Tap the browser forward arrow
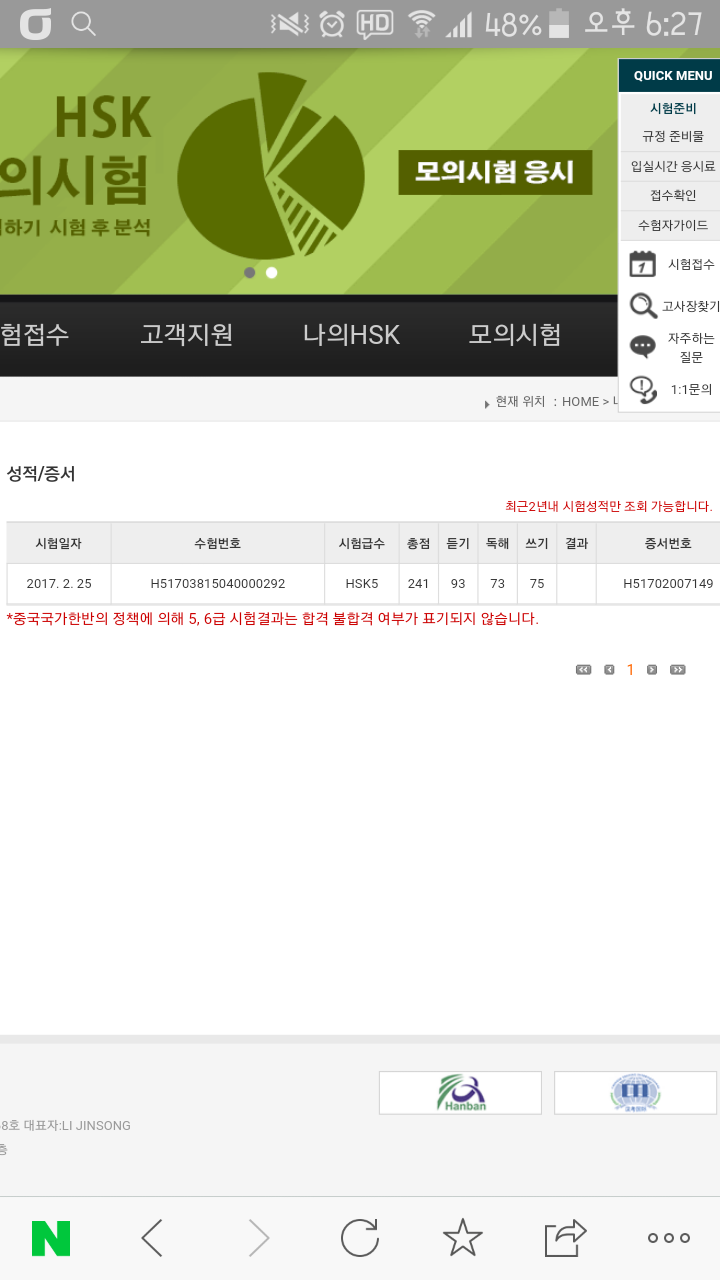 259,1238
